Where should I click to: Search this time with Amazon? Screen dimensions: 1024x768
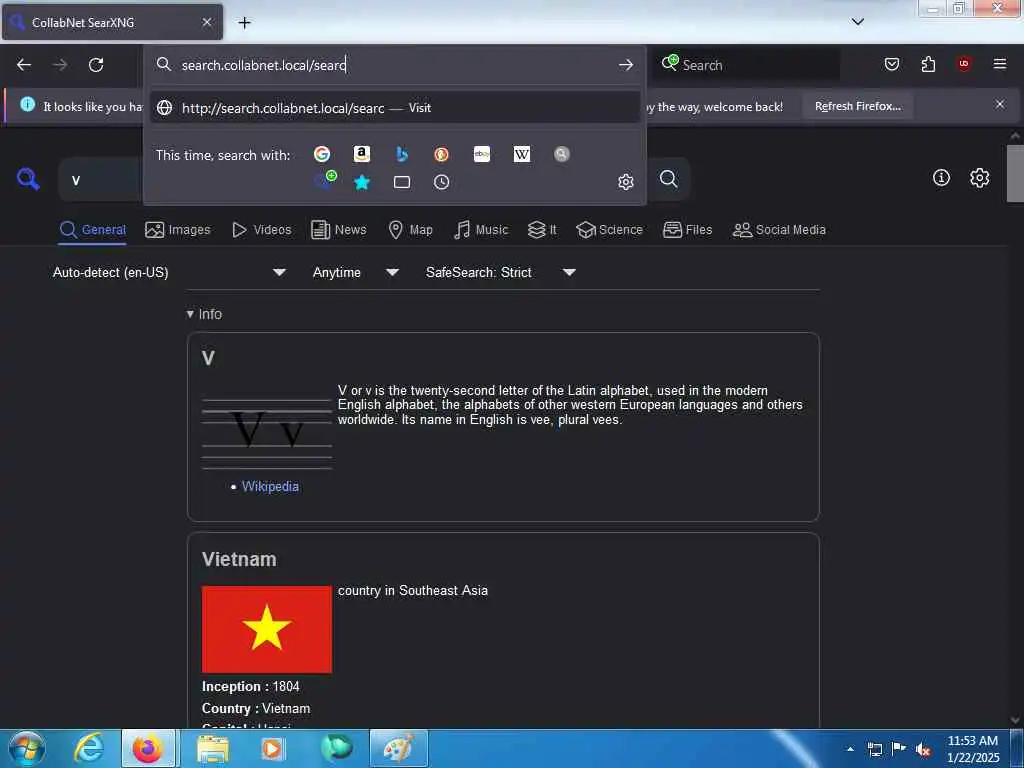pyautogui.click(x=362, y=154)
